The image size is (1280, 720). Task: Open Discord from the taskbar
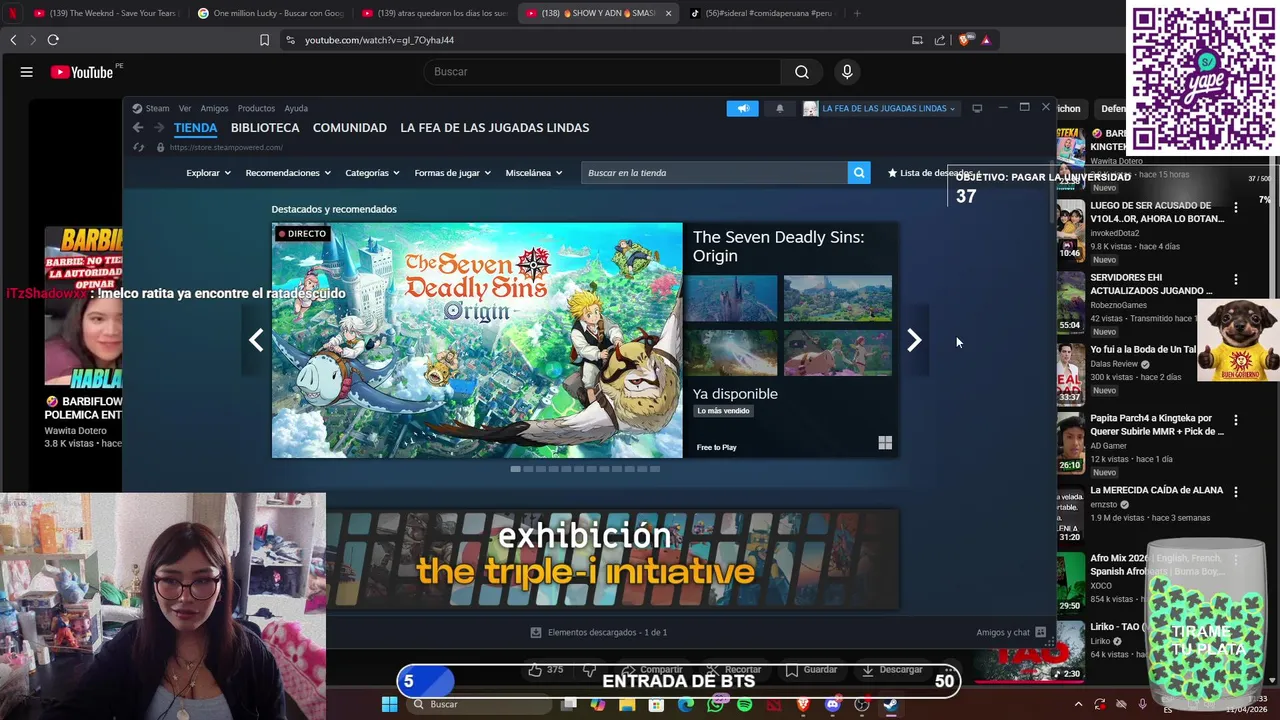[832, 705]
